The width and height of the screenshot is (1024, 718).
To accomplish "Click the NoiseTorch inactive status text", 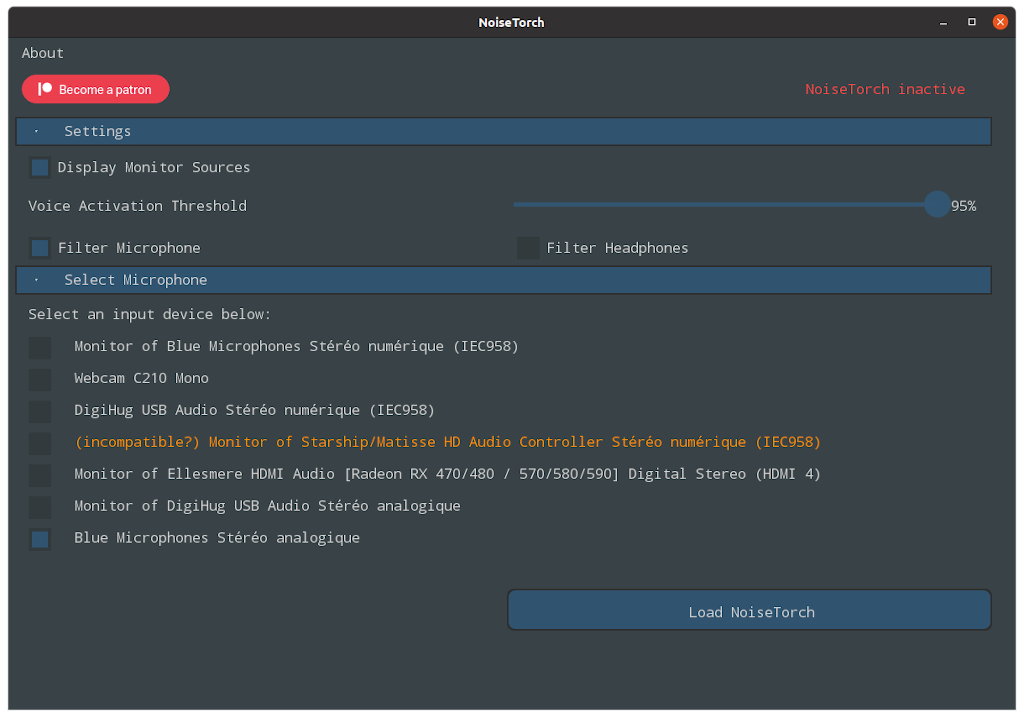I will click(x=885, y=90).
